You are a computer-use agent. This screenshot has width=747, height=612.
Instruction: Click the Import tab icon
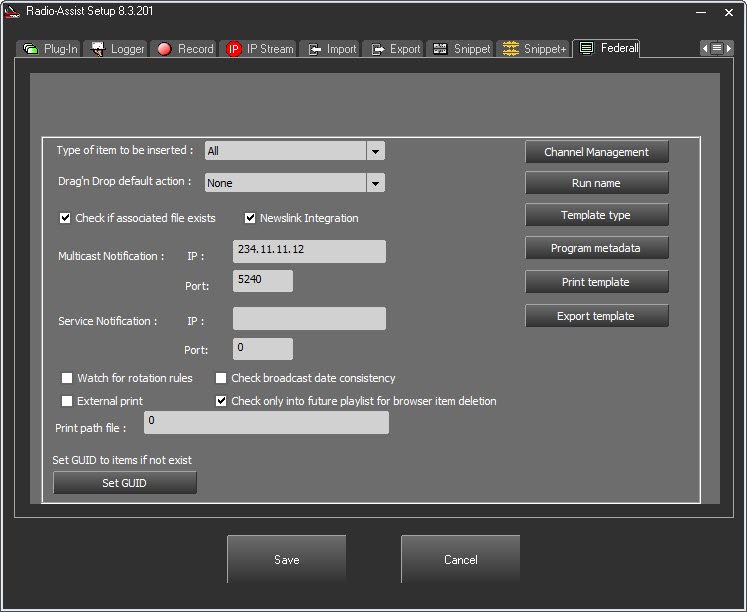click(314, 49)
